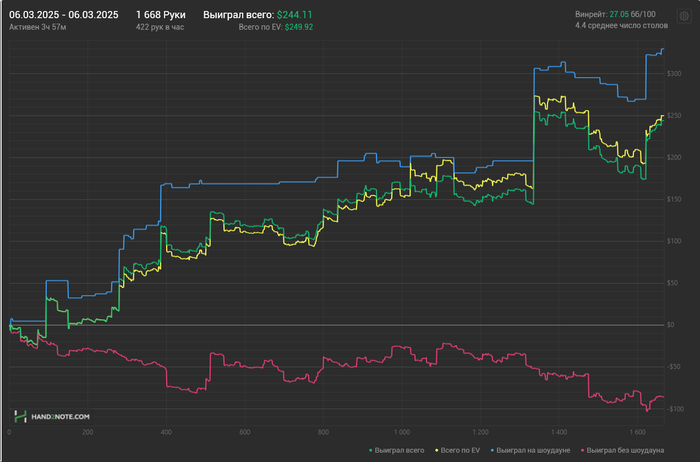Click the 600 x-axis tick label

coord(245,432)
